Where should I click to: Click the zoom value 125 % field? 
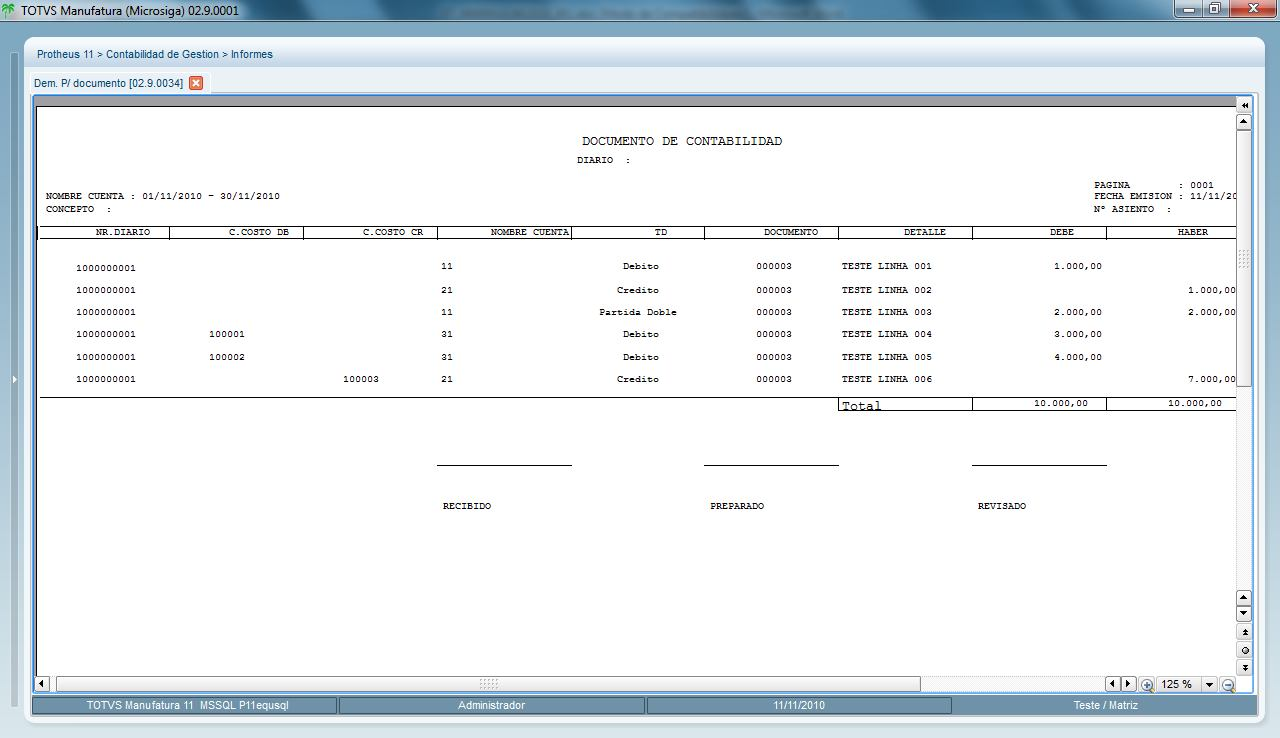(1178, 685)
